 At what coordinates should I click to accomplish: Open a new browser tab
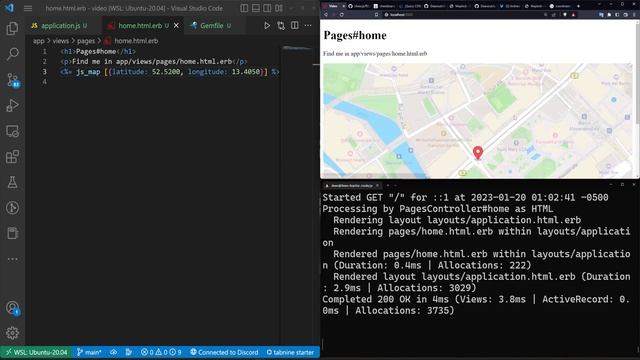coord(578,6)
